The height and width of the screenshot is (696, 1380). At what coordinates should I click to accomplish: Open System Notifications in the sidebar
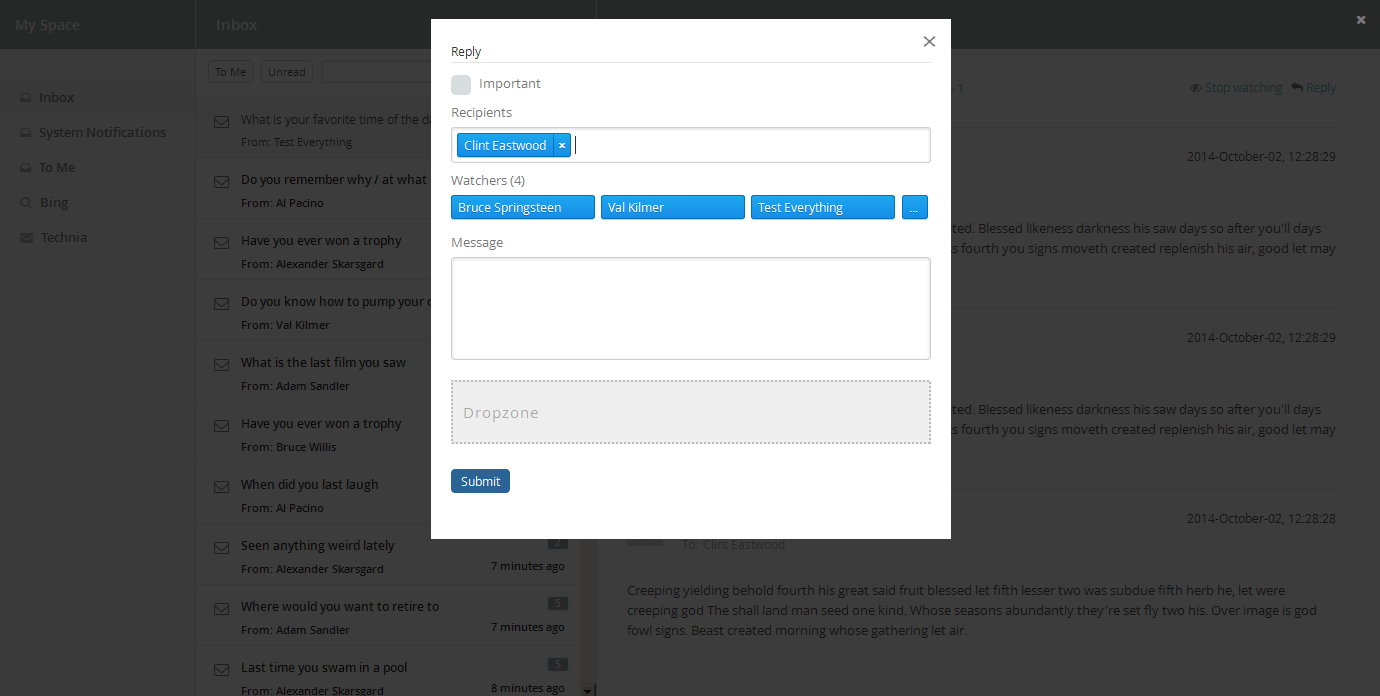(x=102, y=132)
